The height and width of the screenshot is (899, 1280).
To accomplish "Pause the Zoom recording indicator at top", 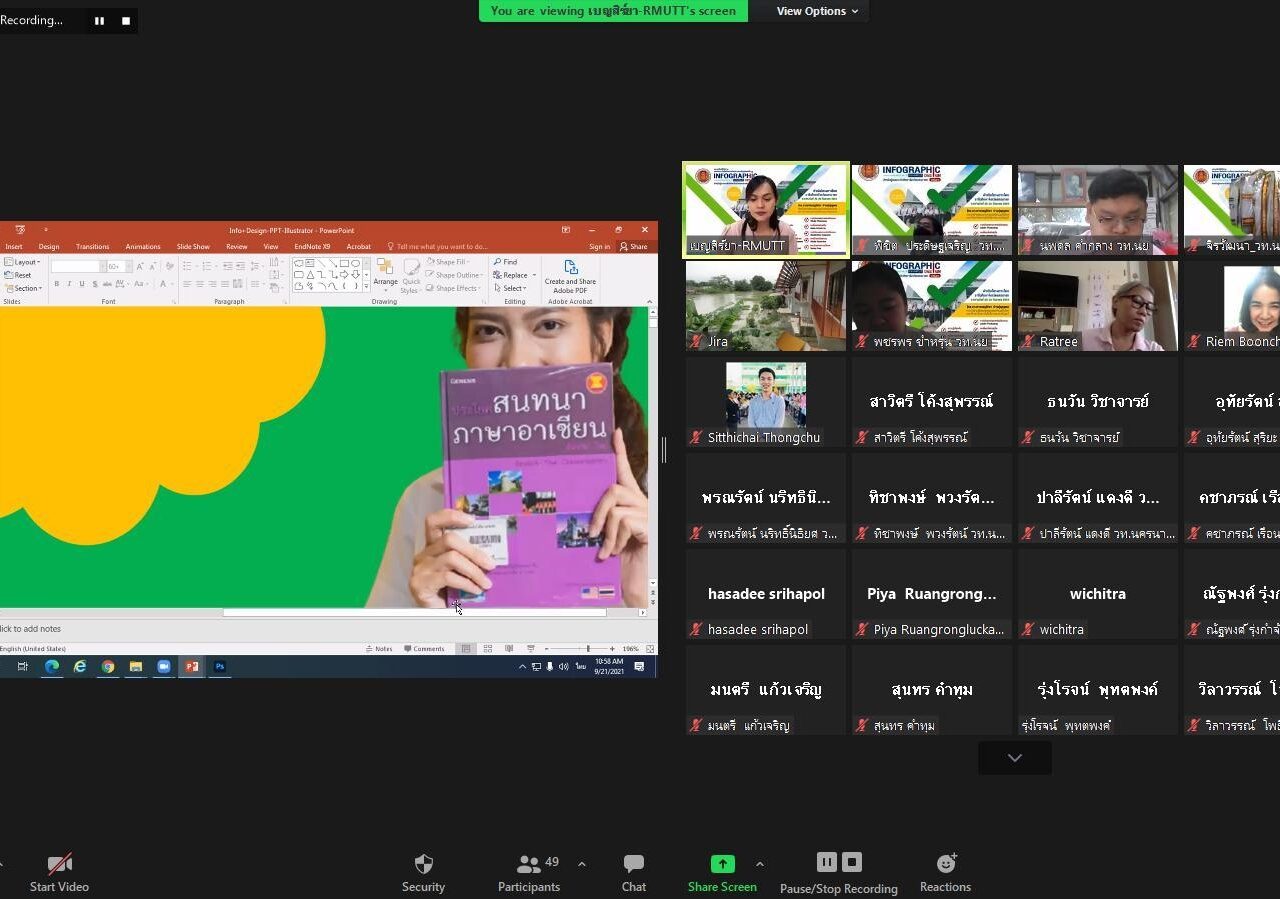I will (x=99, y=20).
